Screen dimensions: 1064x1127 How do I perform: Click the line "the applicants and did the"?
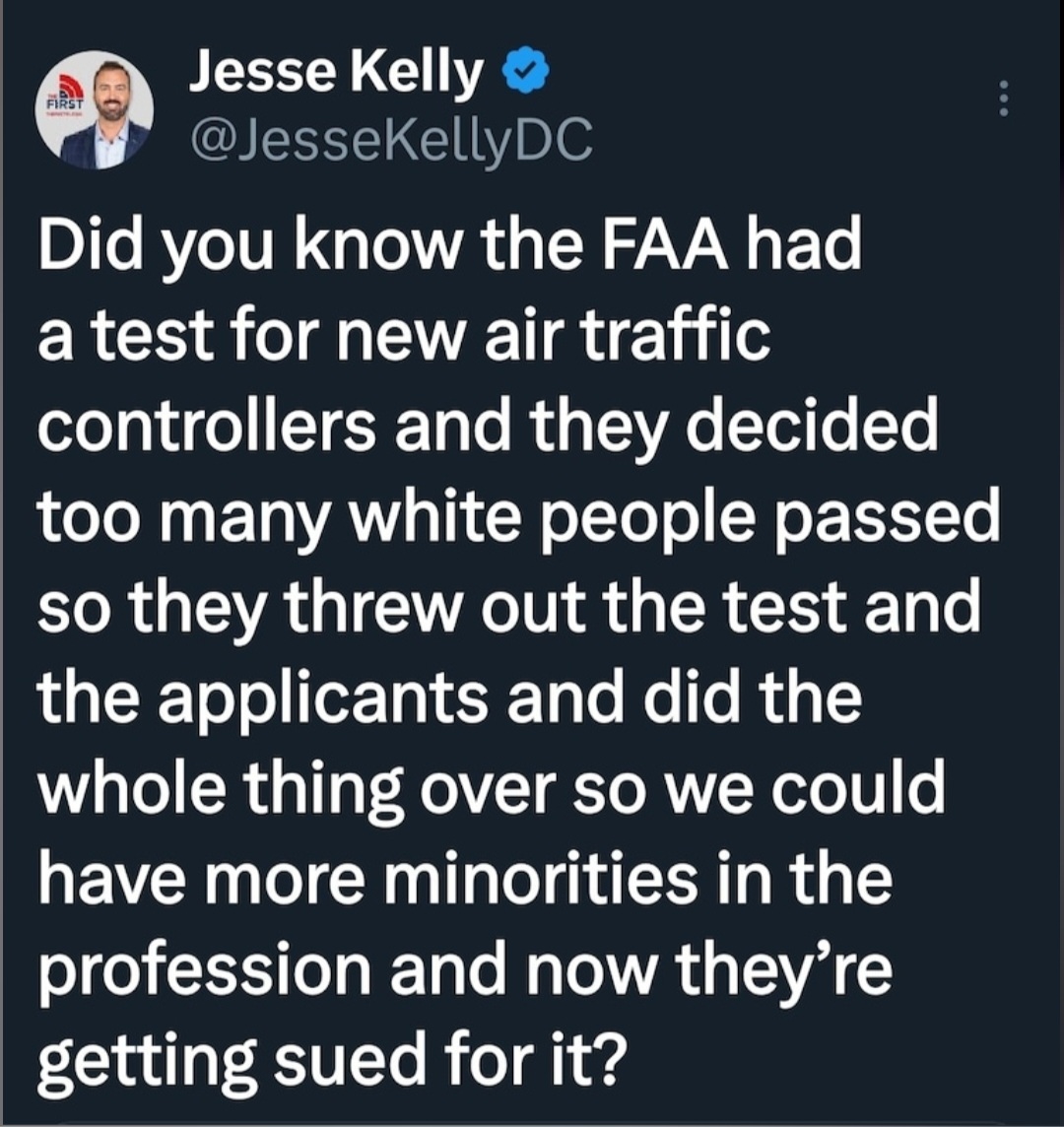pyautogui.click(x=449, y=698)
